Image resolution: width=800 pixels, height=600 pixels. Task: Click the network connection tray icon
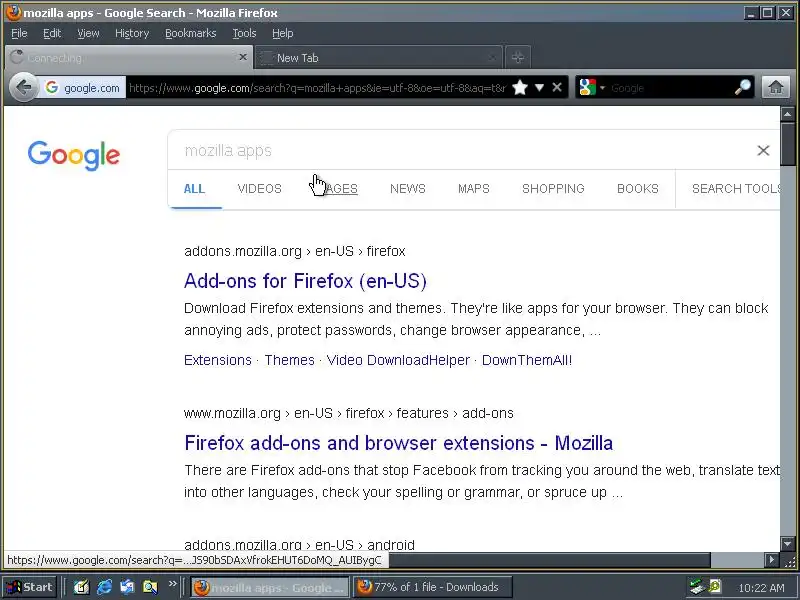[696, 587]
